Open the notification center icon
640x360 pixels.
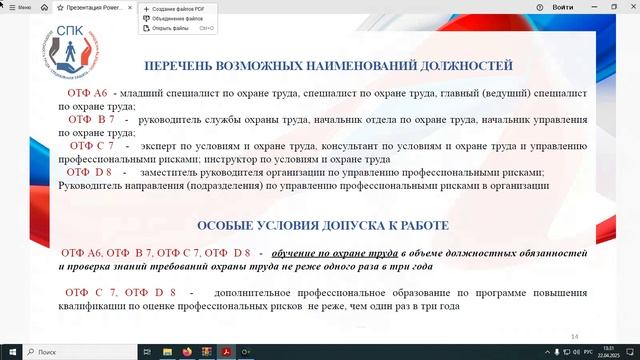[630, 352]
